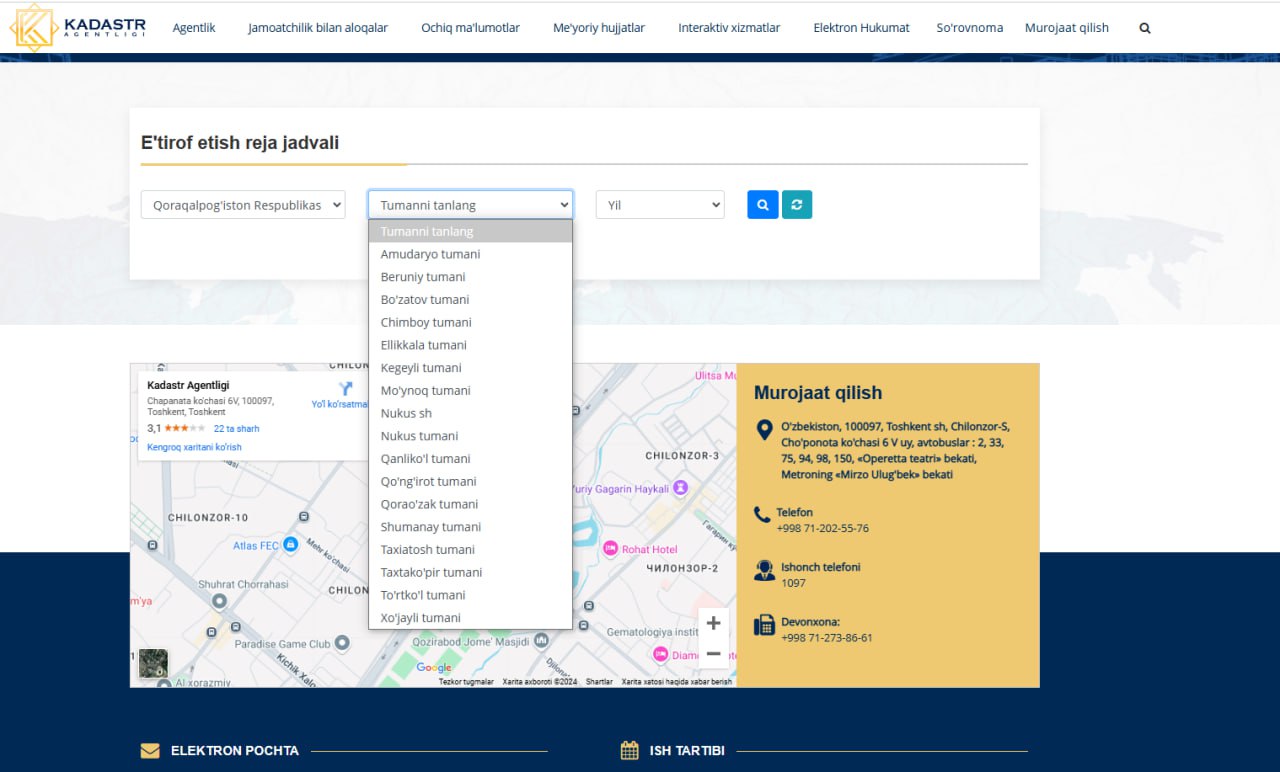Screen dimensions: 1280x772
Task: Collapse the Tumanni tanlang dropdown
Action: pos(470,205)
